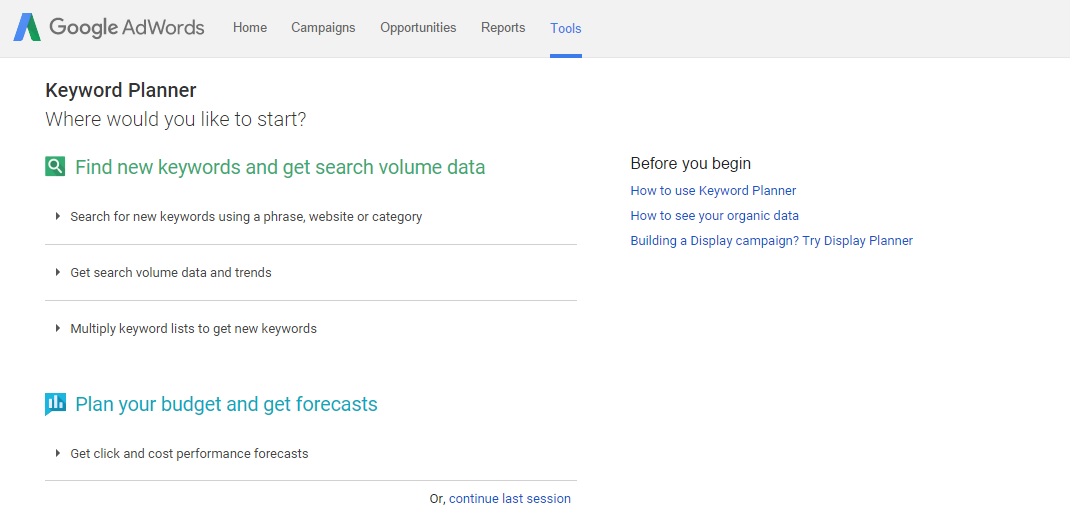Open 'How to use Keyword Planner' link
The width and height of the screenshot is (1072, 523).
[713, 190]
